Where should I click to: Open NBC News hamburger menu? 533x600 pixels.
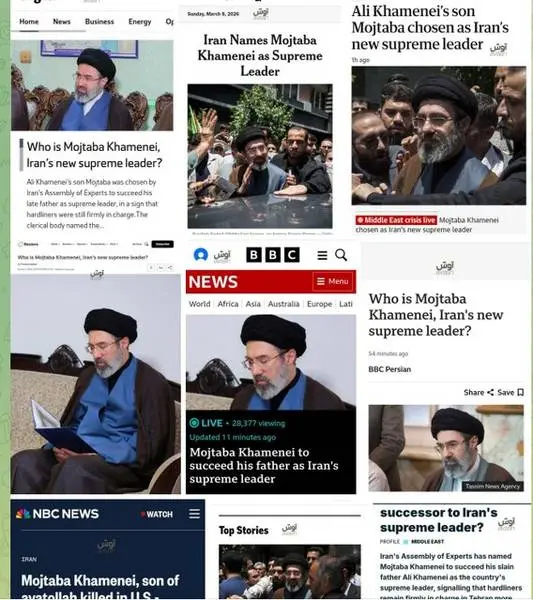tap(194, 514)
